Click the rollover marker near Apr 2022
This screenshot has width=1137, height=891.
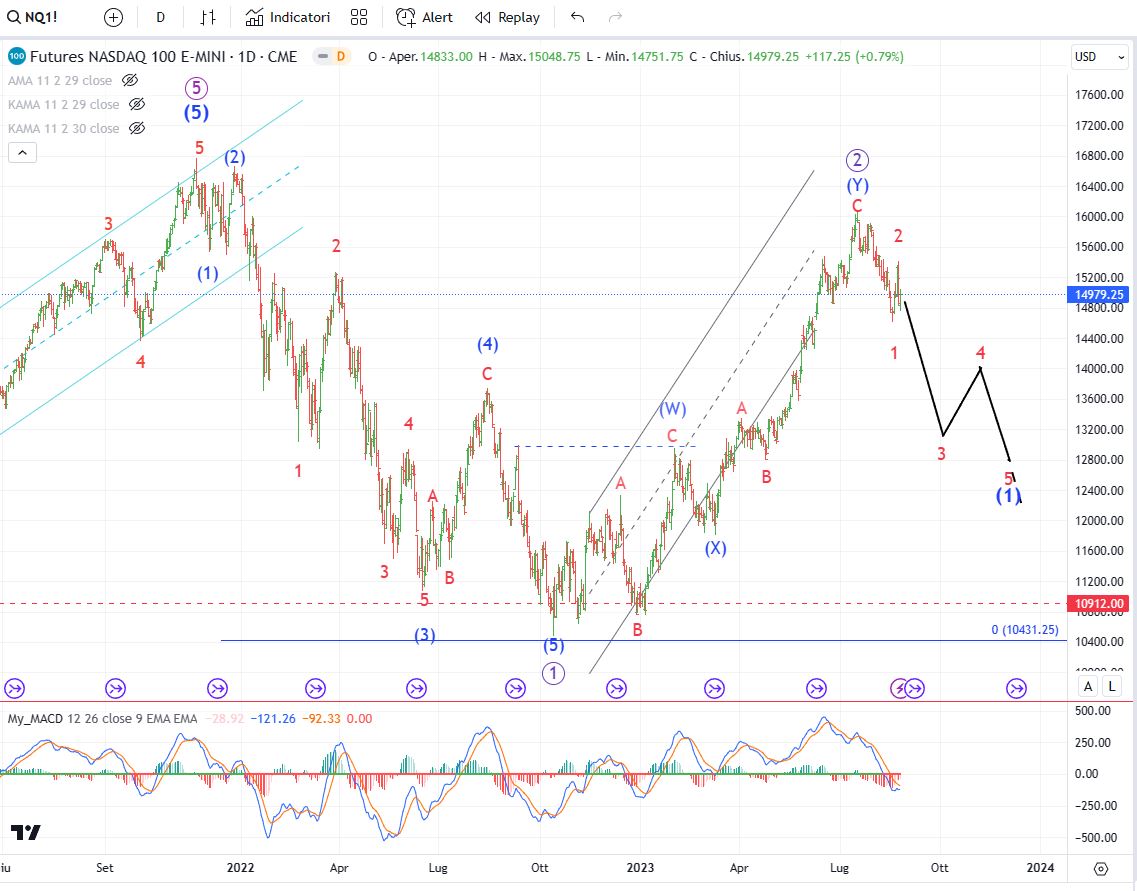315,688
